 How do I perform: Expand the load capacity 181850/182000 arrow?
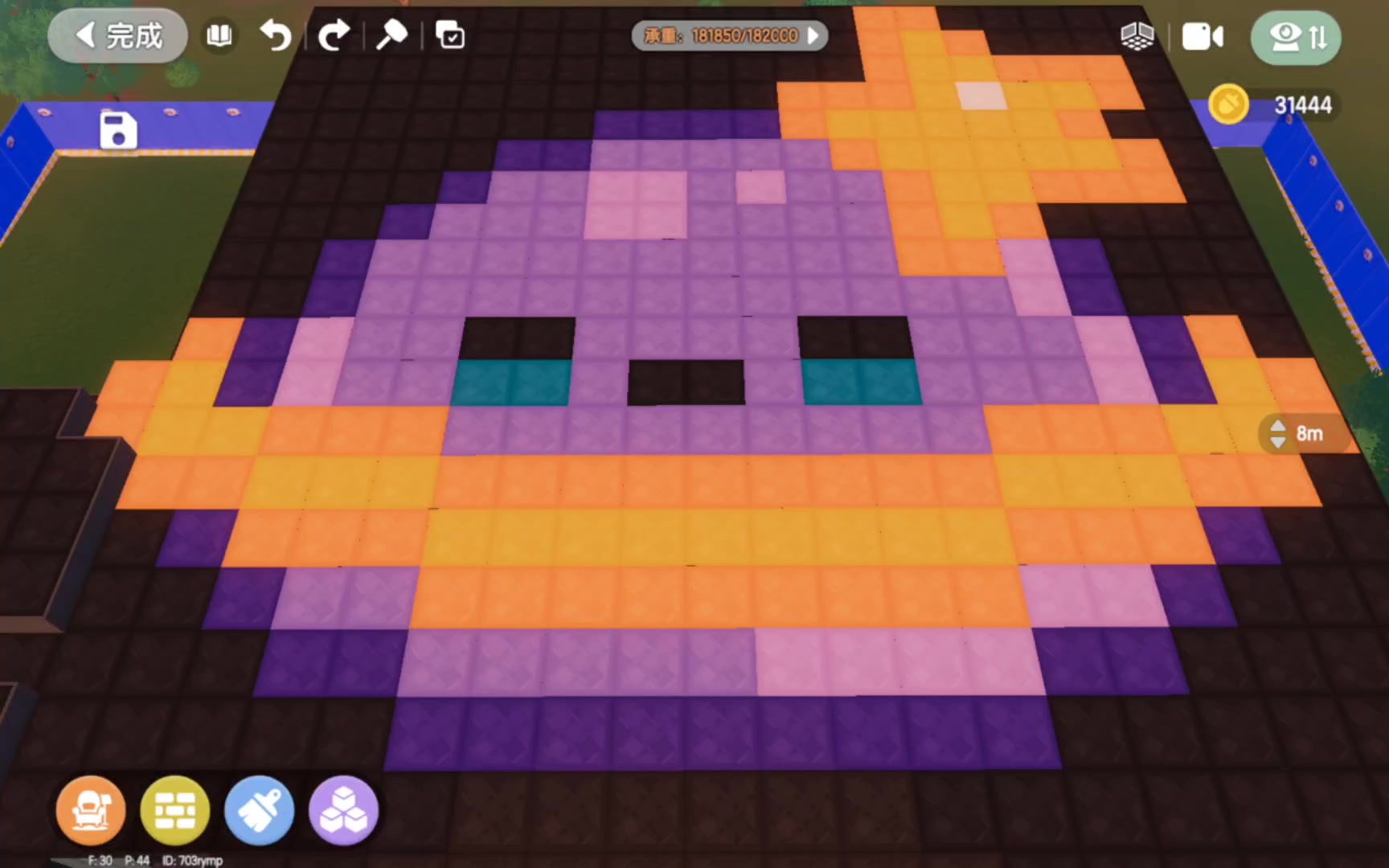(x=813, y=35)
